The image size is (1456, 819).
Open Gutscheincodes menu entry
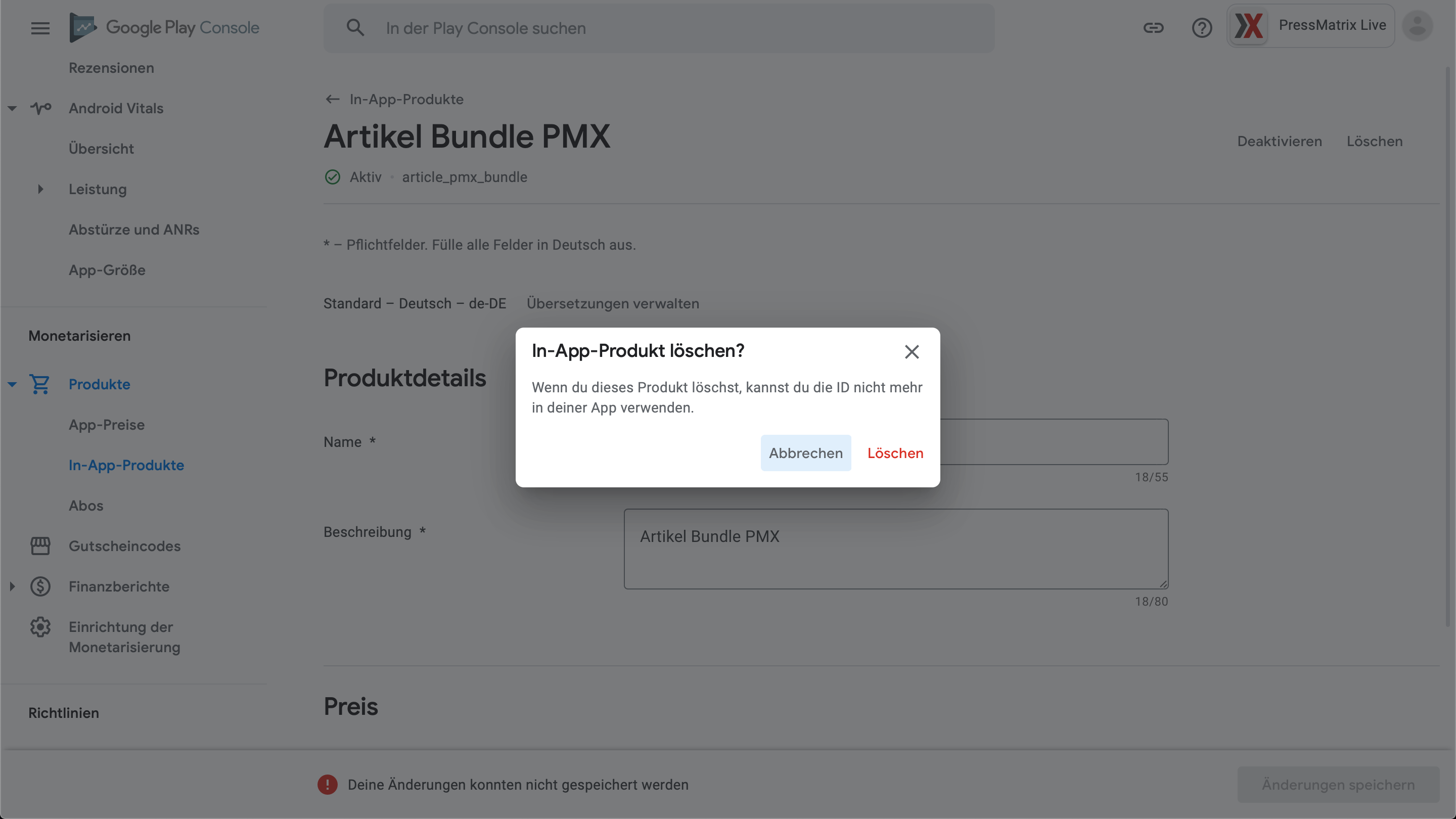(x=125, y=546)
